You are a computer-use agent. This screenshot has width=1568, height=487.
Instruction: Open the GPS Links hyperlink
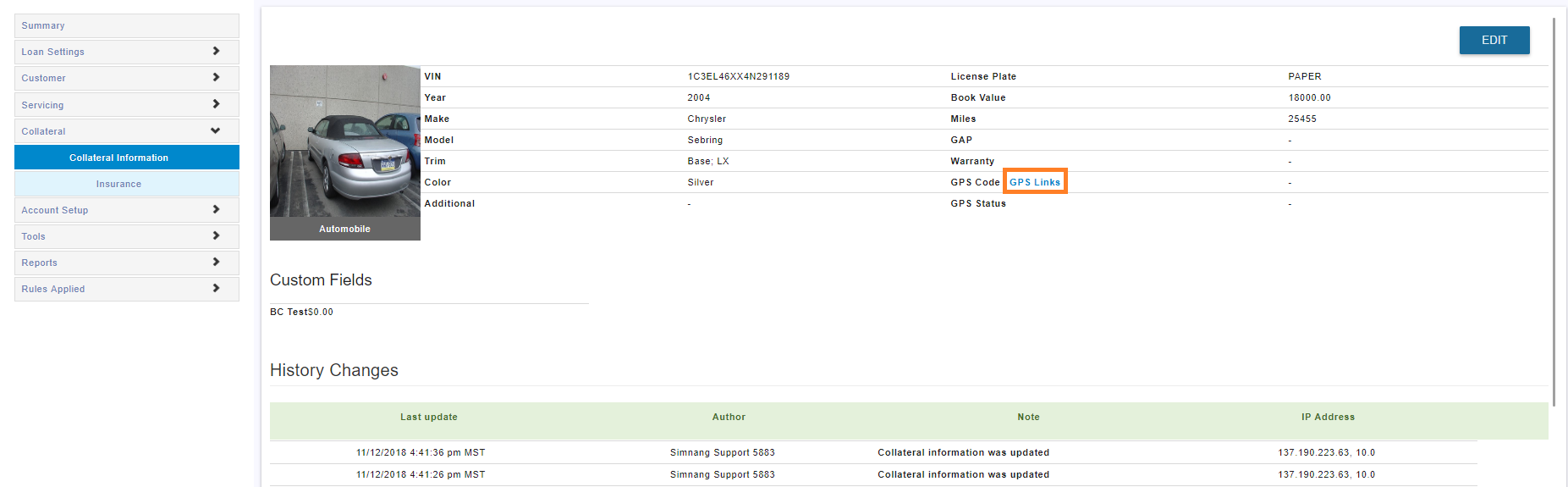click(1034, 182)
